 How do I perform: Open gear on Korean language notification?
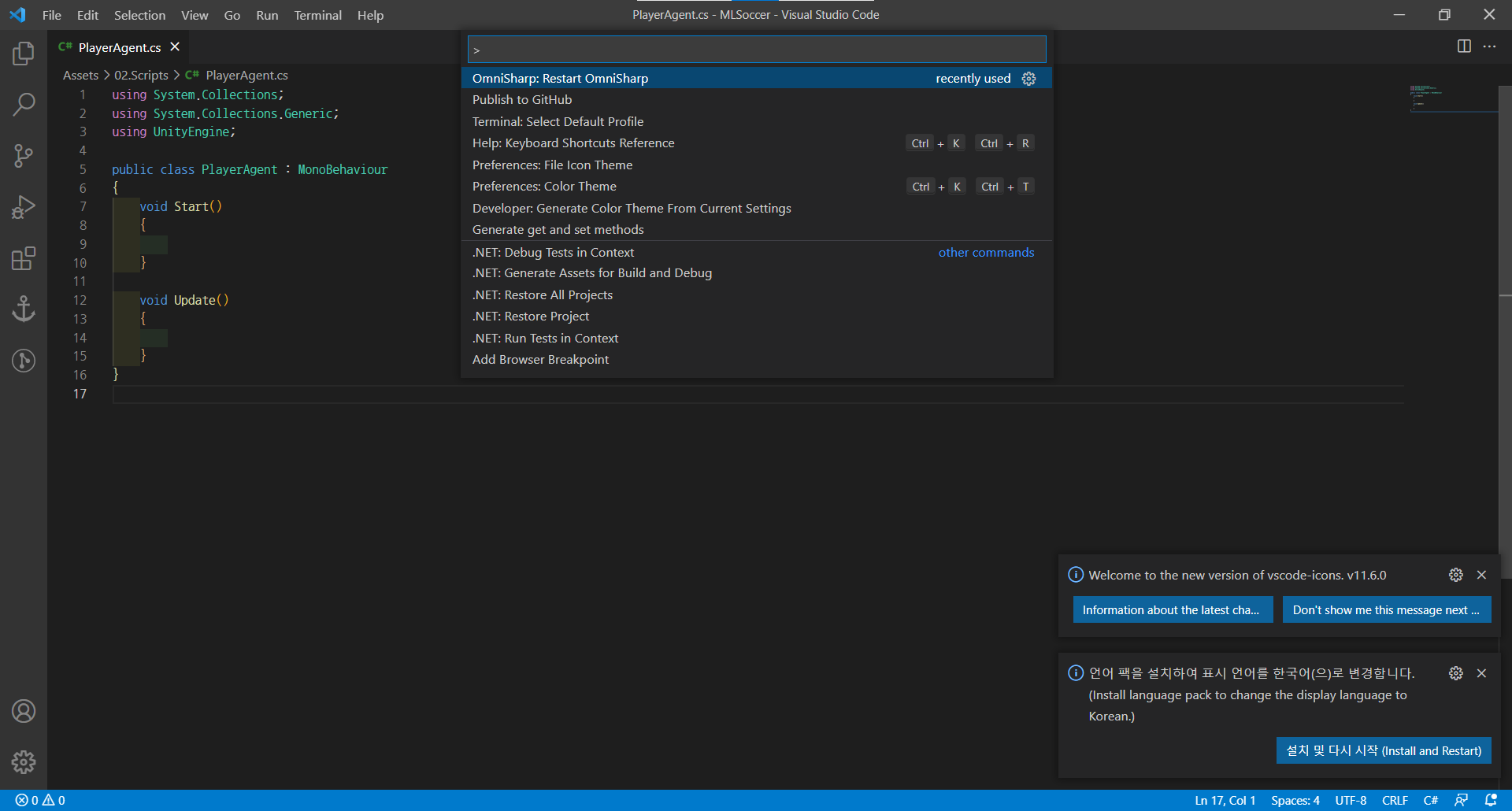(x=1456, y=673)
